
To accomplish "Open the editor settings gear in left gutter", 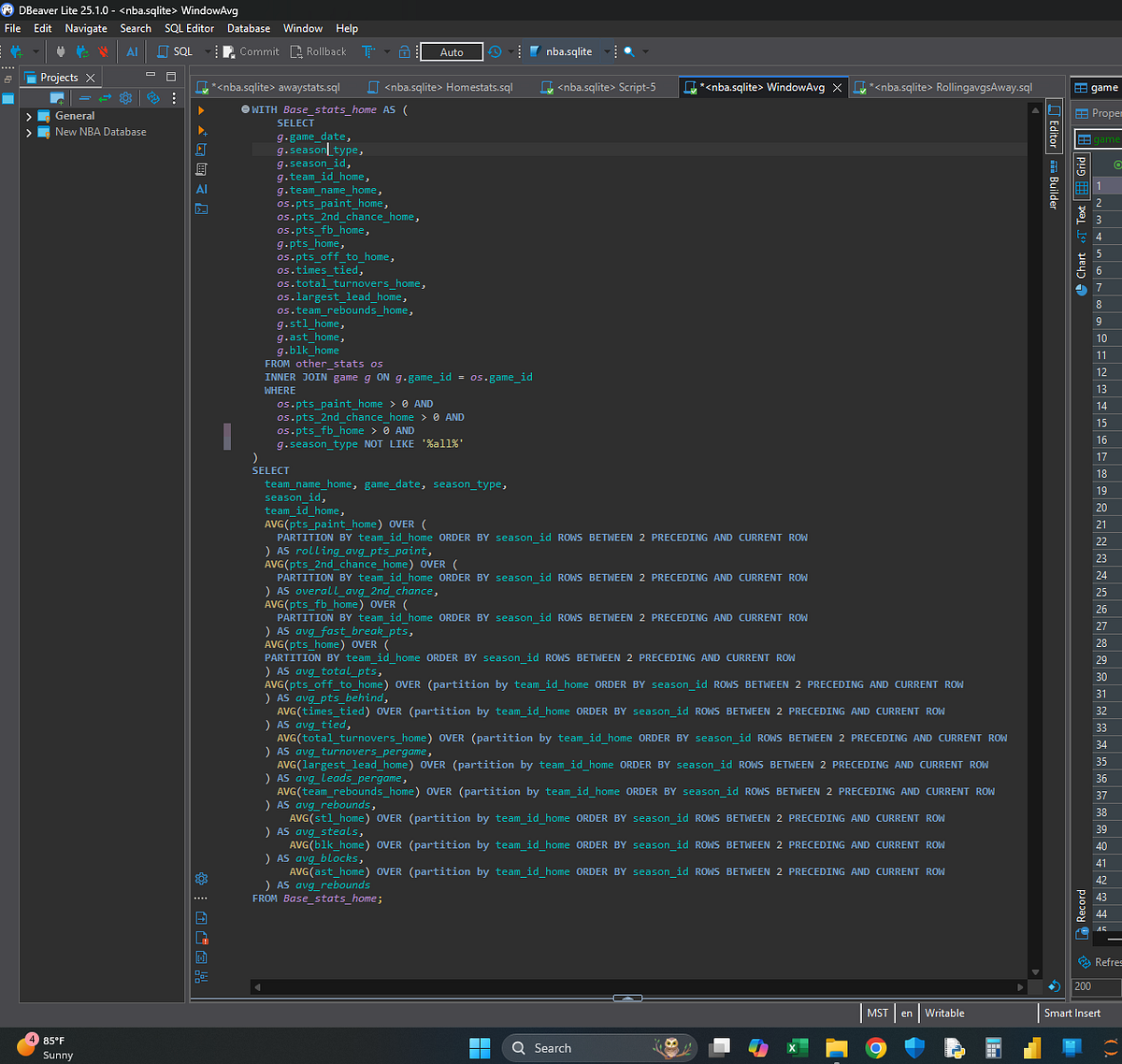I will [201, 879].
